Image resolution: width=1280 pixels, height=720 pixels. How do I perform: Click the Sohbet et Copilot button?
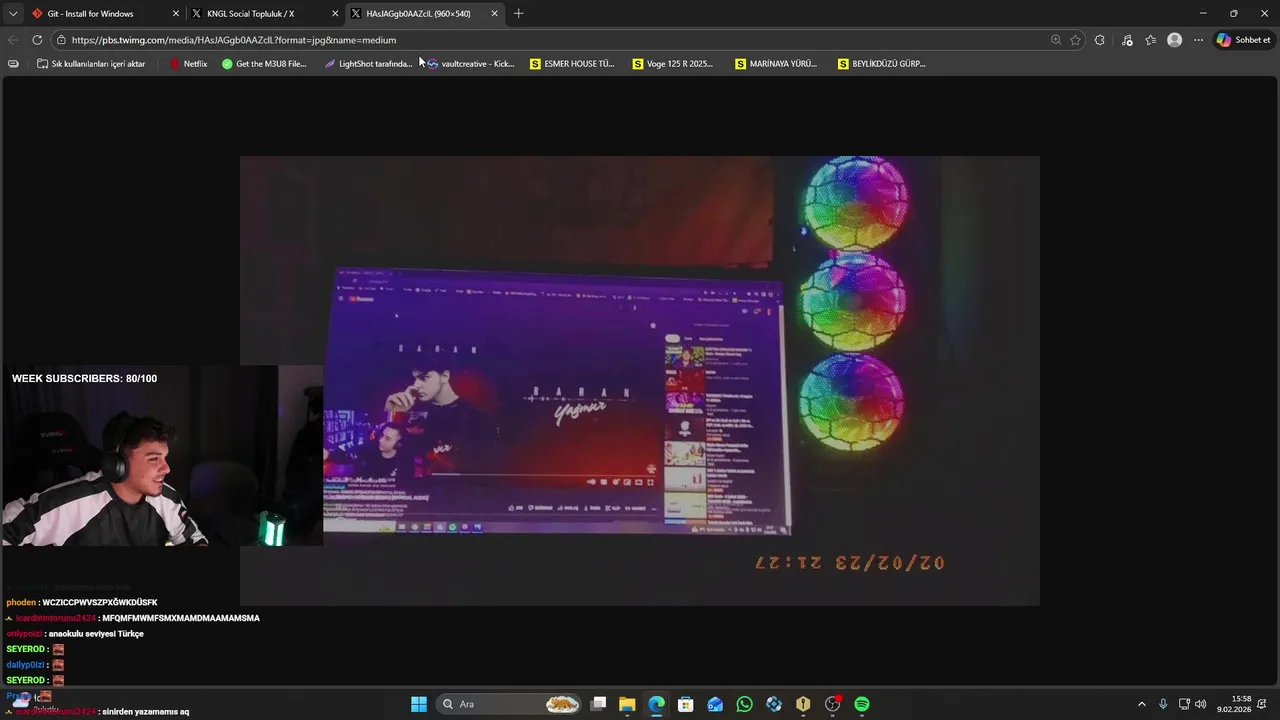(x=1244, y=40)
